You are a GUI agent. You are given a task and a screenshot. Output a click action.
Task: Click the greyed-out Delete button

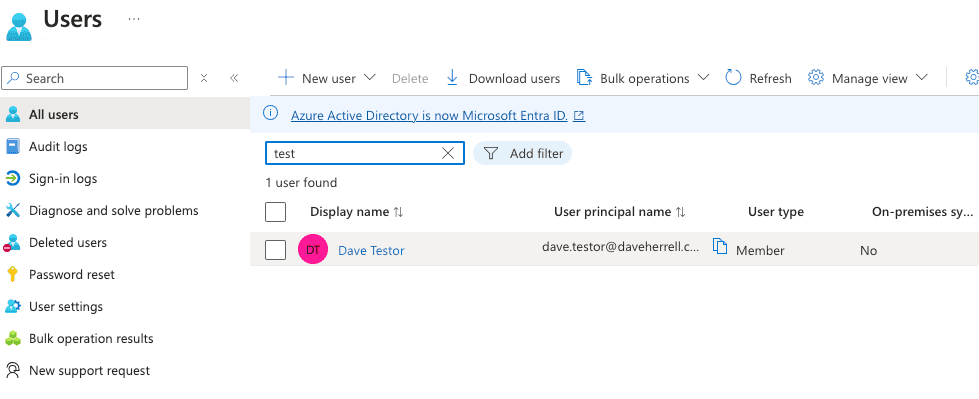pyautogui.click(x=410, y=78)
